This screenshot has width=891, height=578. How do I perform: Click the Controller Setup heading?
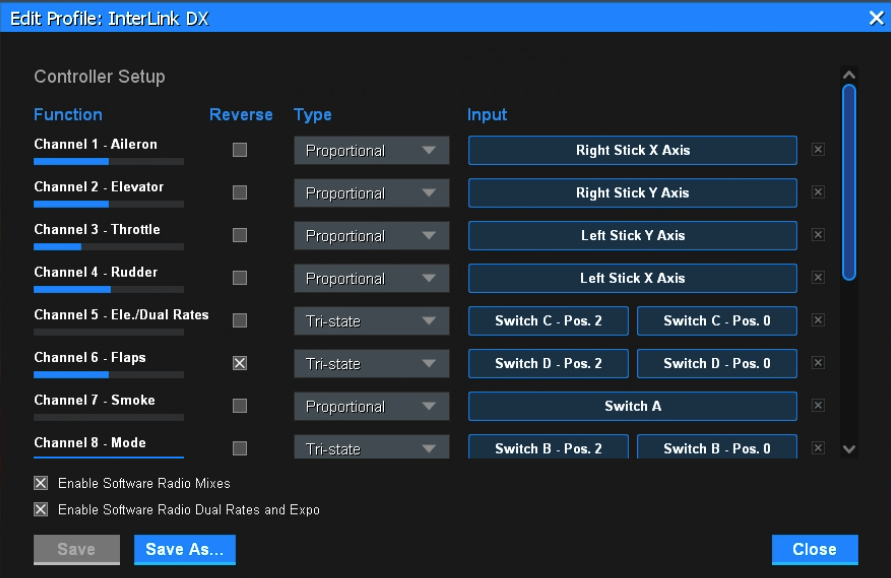point(99,76)
